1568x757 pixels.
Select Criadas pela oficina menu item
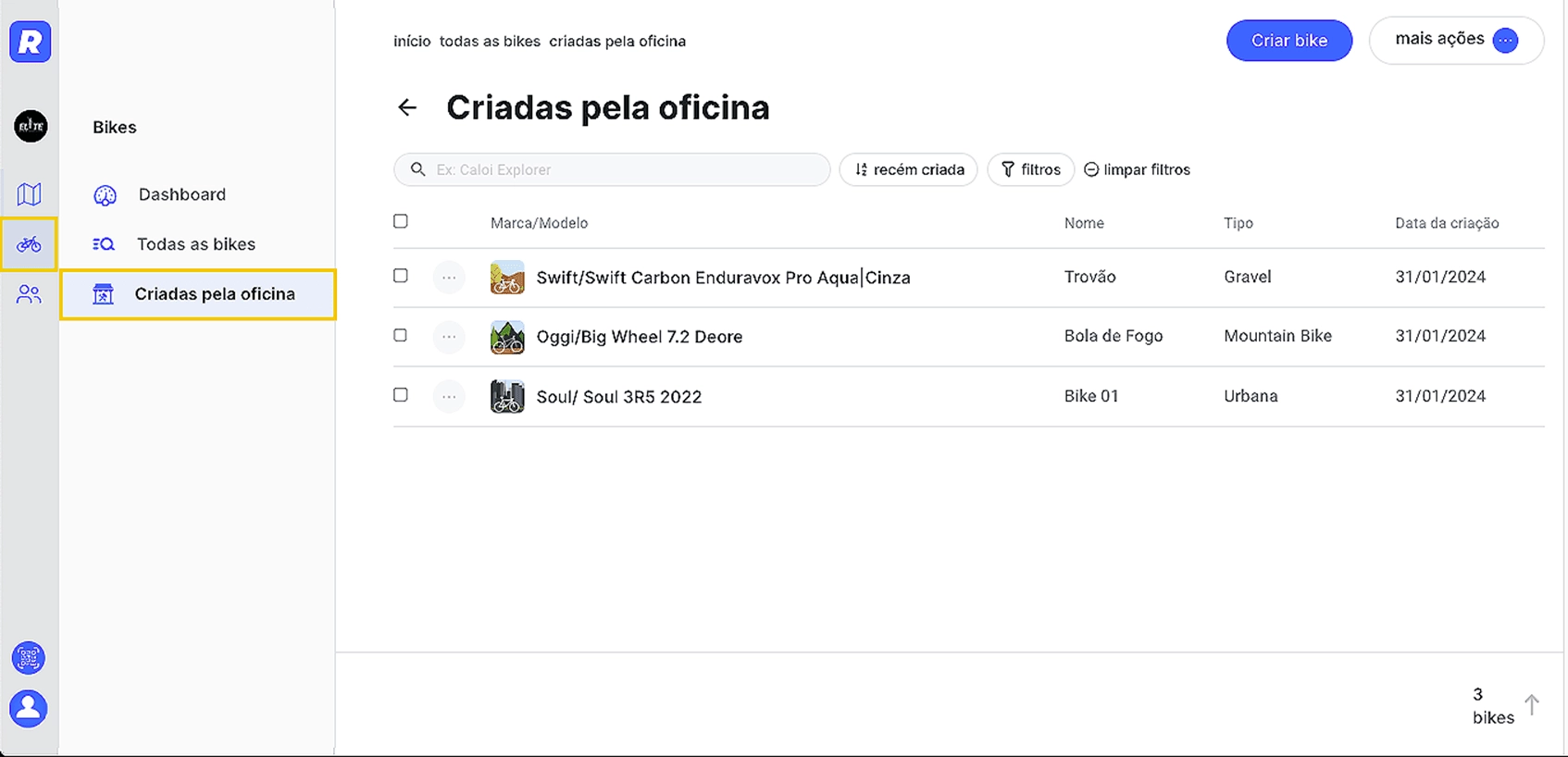[x=198, y=294]
